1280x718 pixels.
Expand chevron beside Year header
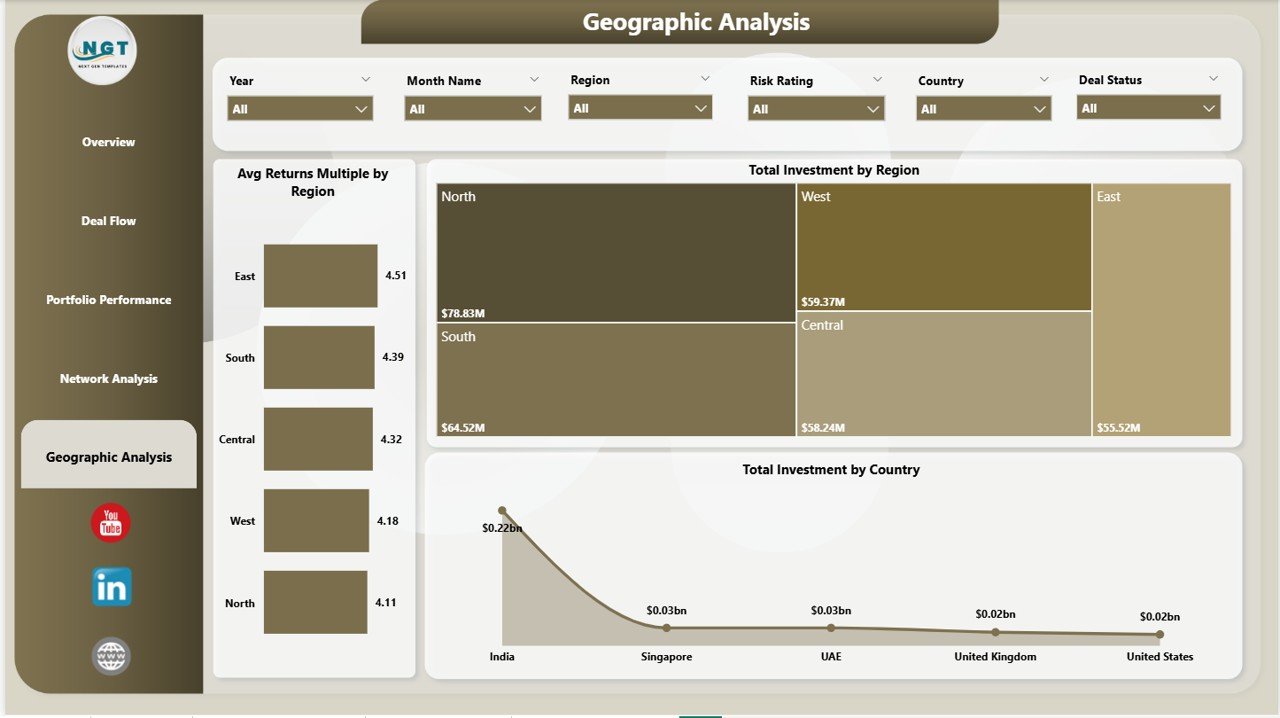(x=365, y=80)
